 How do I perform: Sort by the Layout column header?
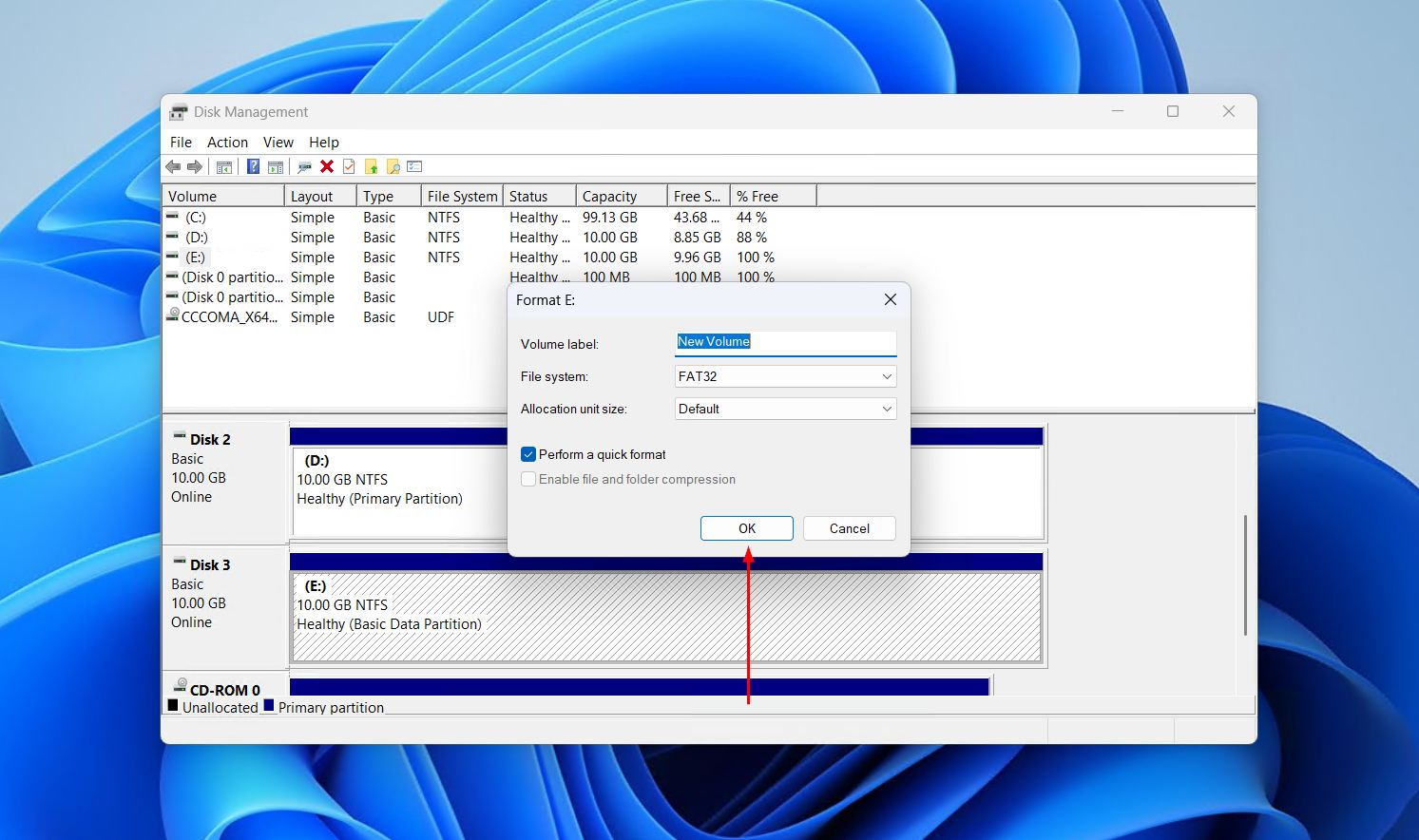pyautogui.click(x=320, y=196)
